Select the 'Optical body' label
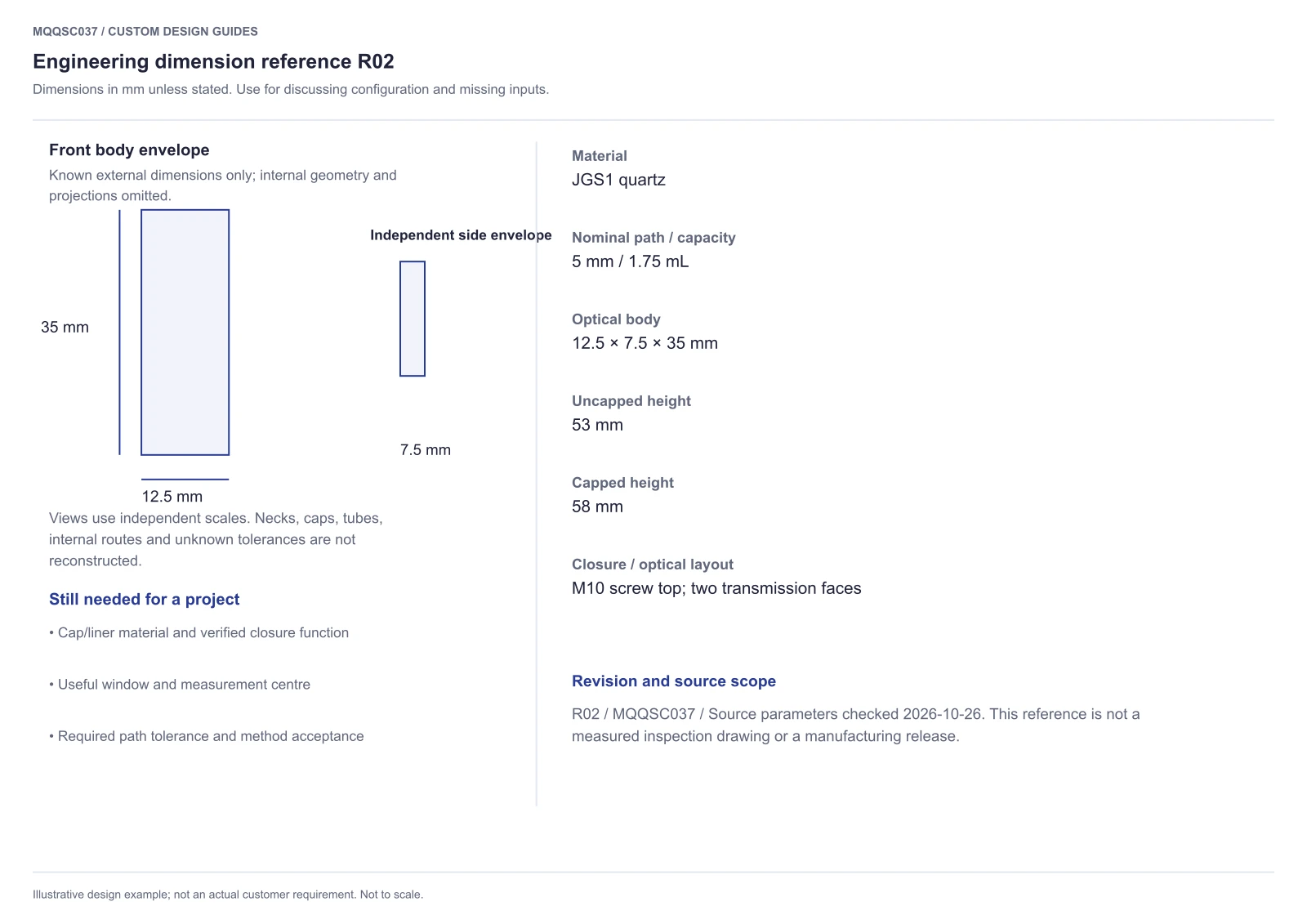The height and width of the screenshot is (924, 1307). click(x=616, y=319)
